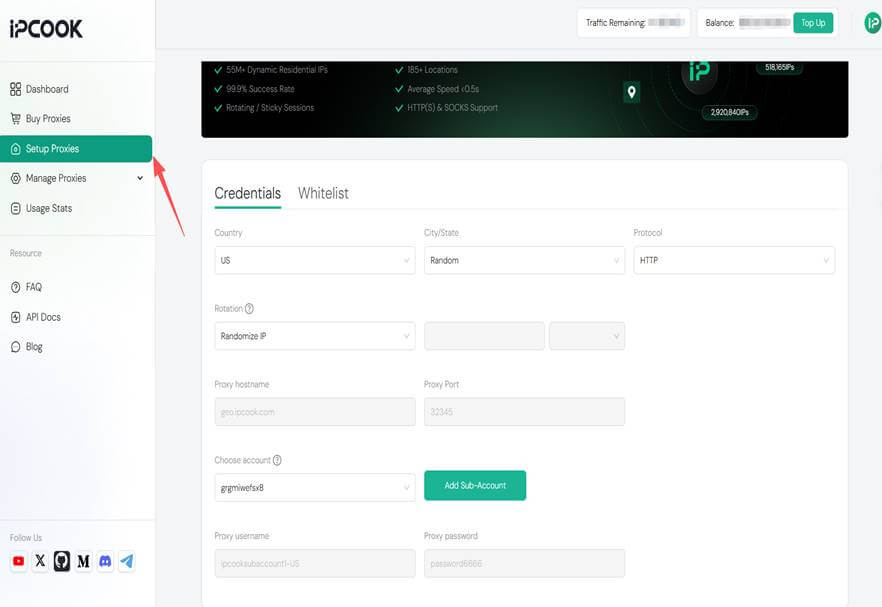
Task: Switch to the Whitelist tab
Action: pos(323,193)
